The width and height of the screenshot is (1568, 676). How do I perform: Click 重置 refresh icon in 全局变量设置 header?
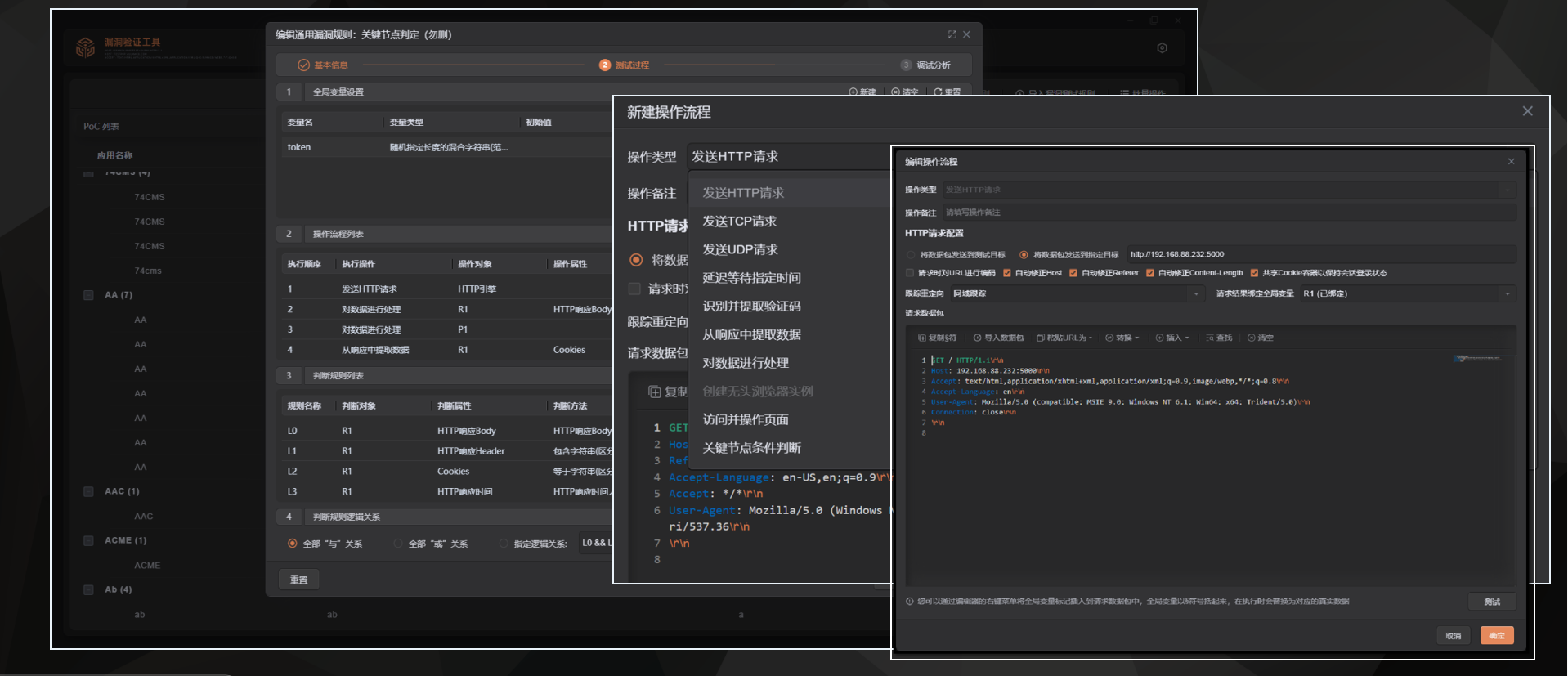click(938, 92)
